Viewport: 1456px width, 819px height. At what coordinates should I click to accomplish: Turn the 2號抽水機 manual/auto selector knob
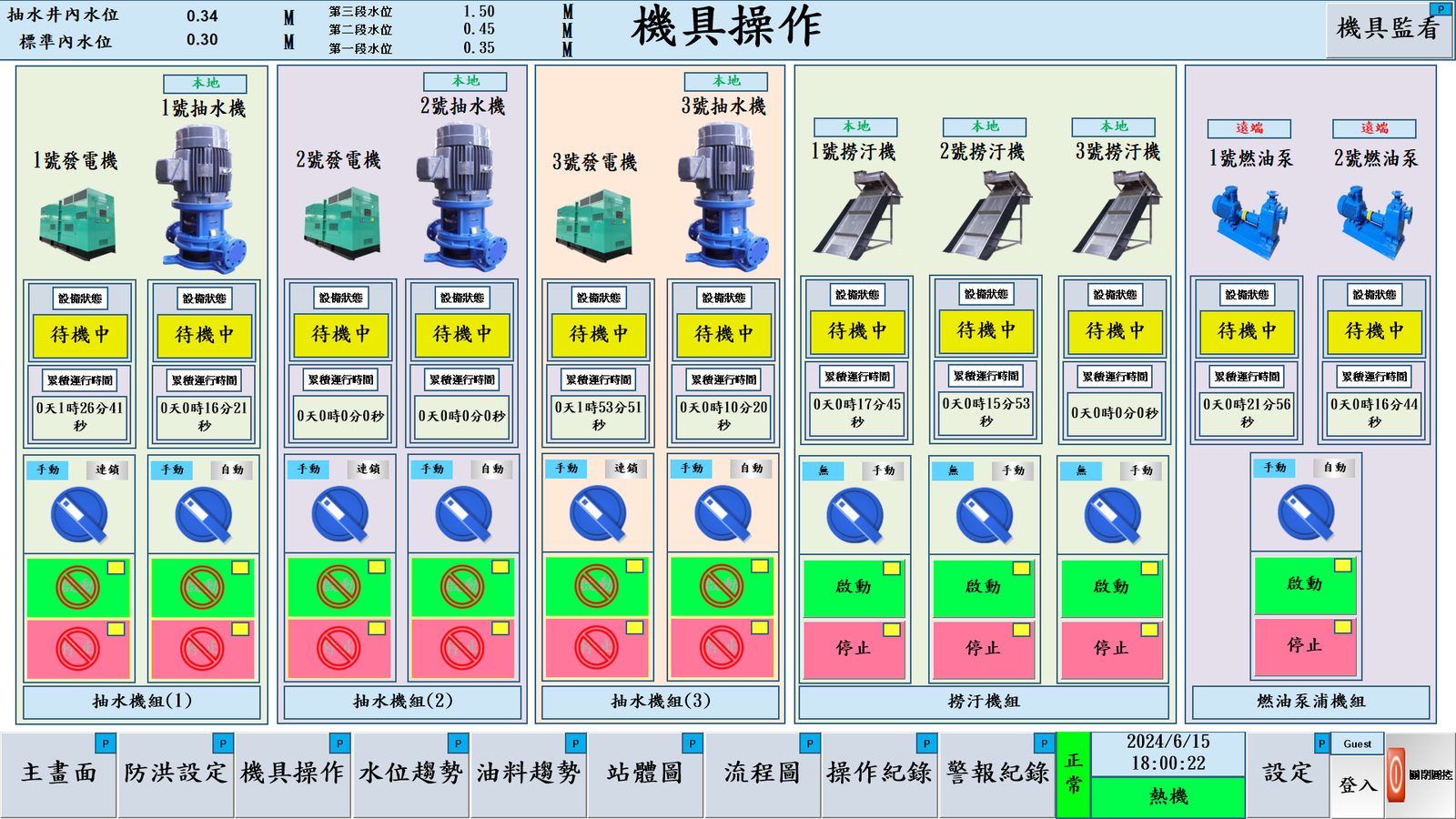(463, 514)
